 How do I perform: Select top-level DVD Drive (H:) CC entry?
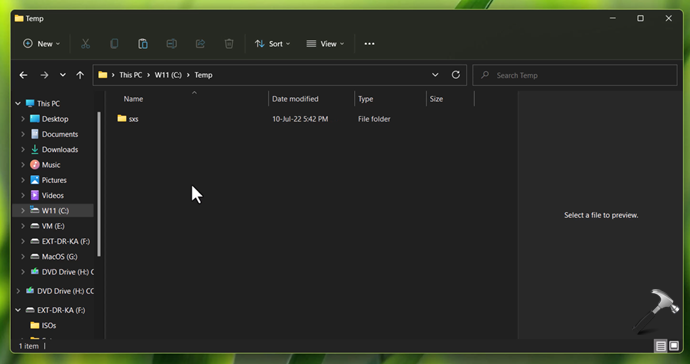[59, 291]
